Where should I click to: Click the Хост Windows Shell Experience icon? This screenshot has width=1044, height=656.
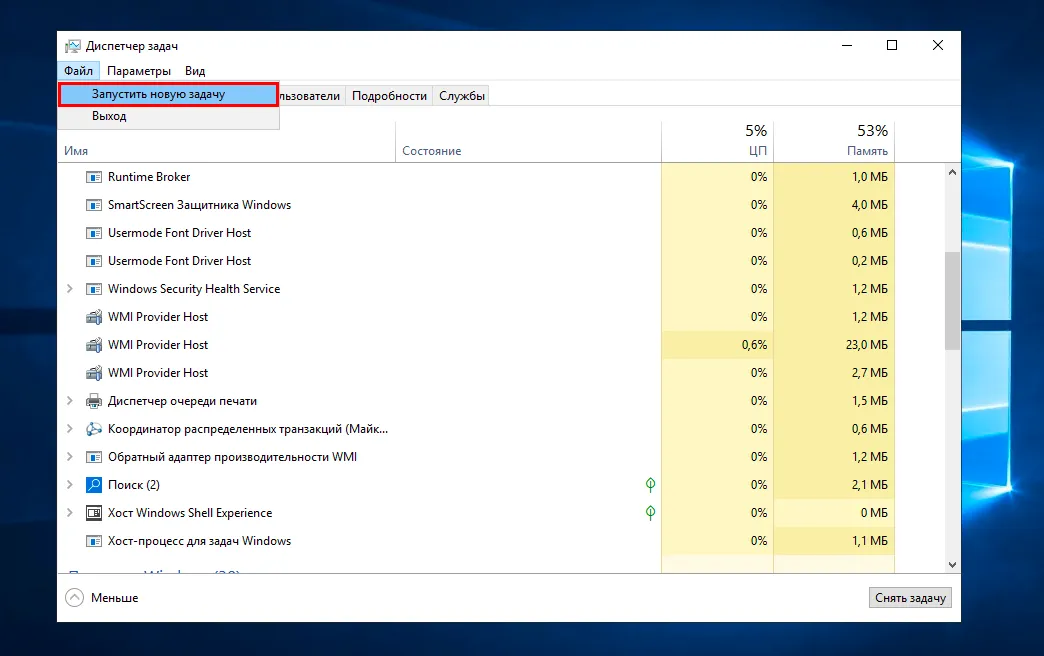coord(94,513)
